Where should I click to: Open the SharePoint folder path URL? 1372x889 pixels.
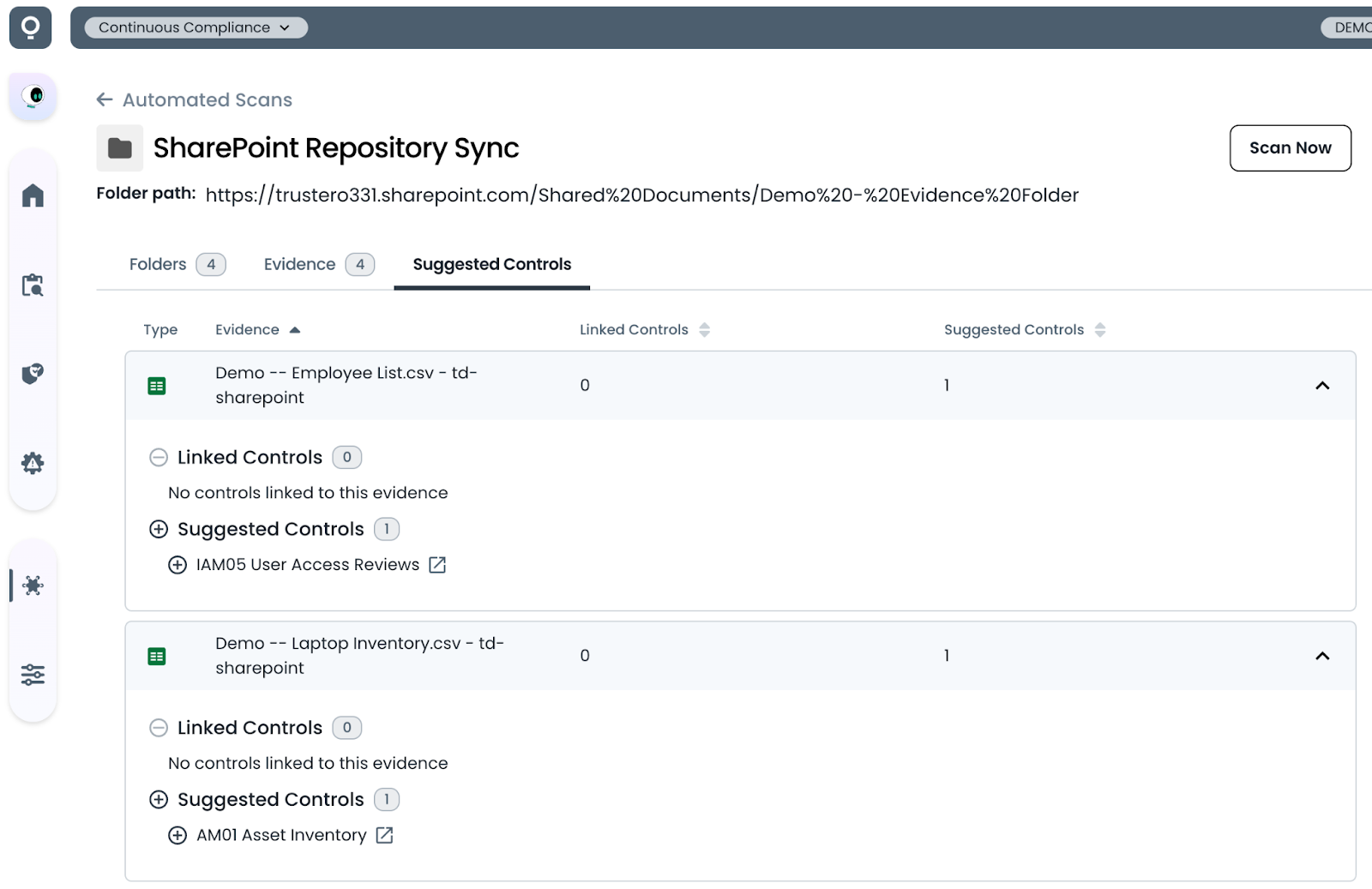pos(641,195)
